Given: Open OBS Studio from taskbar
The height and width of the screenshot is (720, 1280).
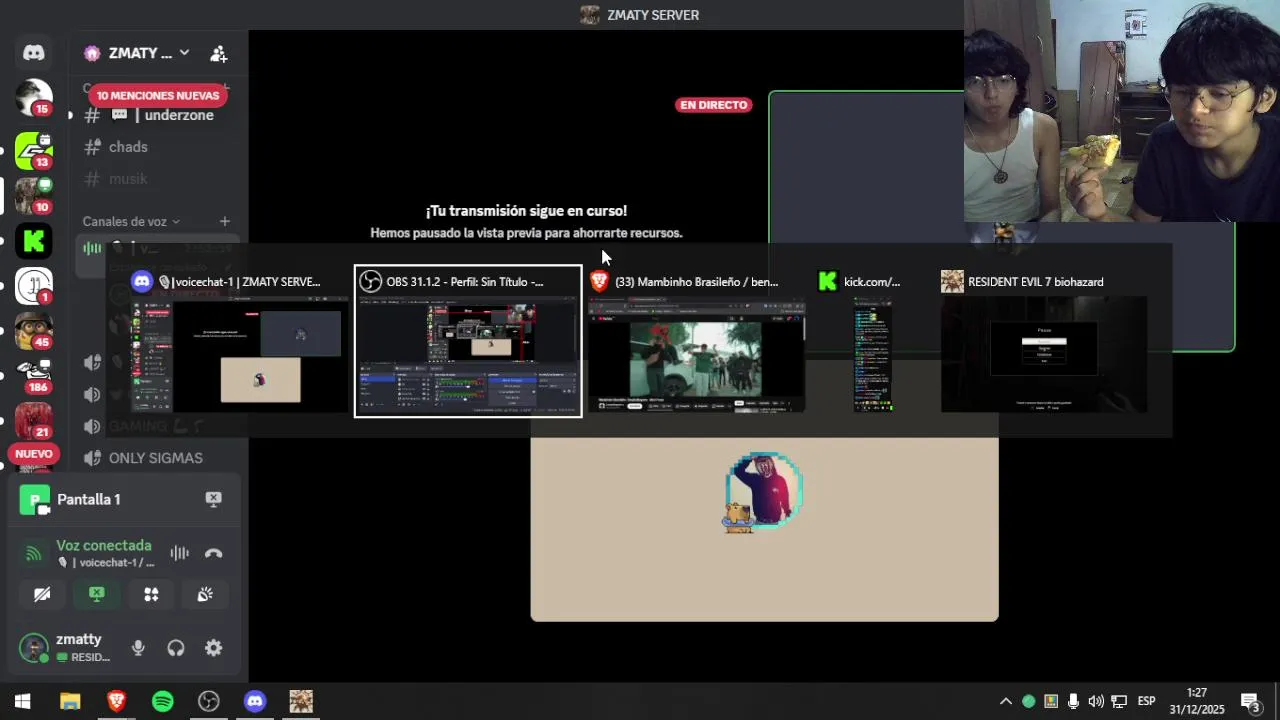Looking at the screenshot, I should (x=208, y=701).
